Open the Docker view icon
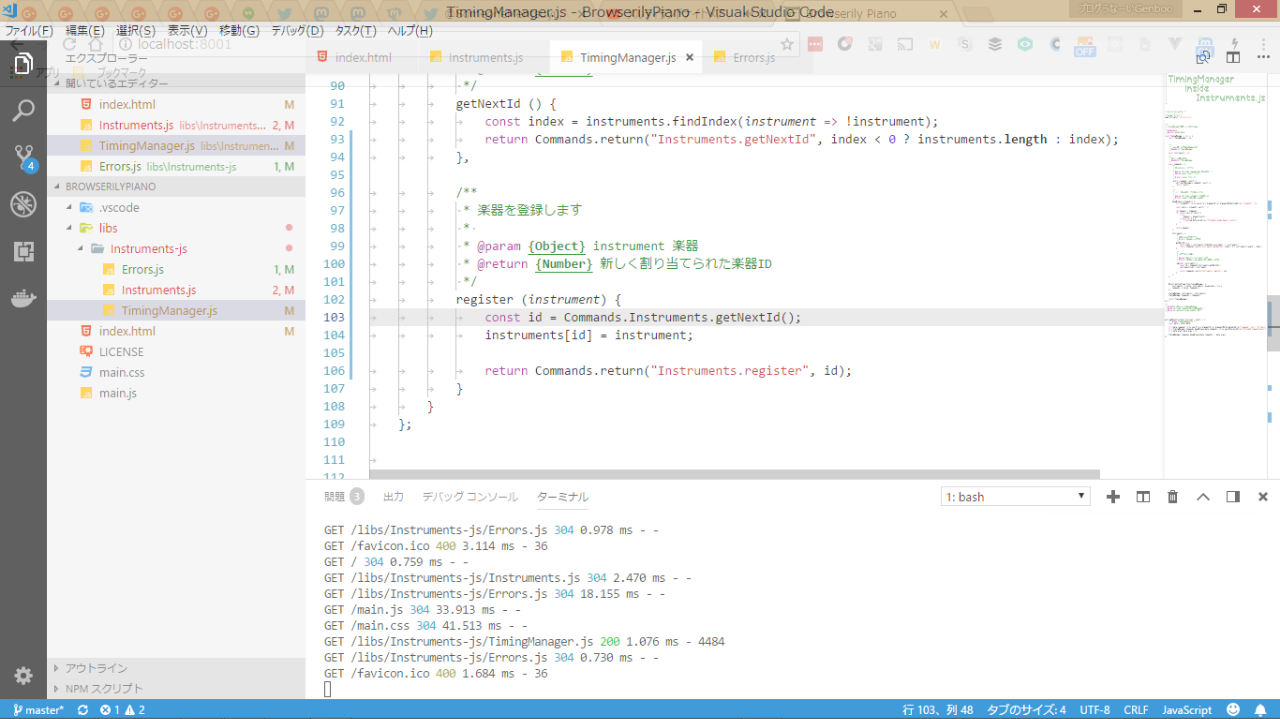This screenshot has width=1280, height=719. click(23, 299)
